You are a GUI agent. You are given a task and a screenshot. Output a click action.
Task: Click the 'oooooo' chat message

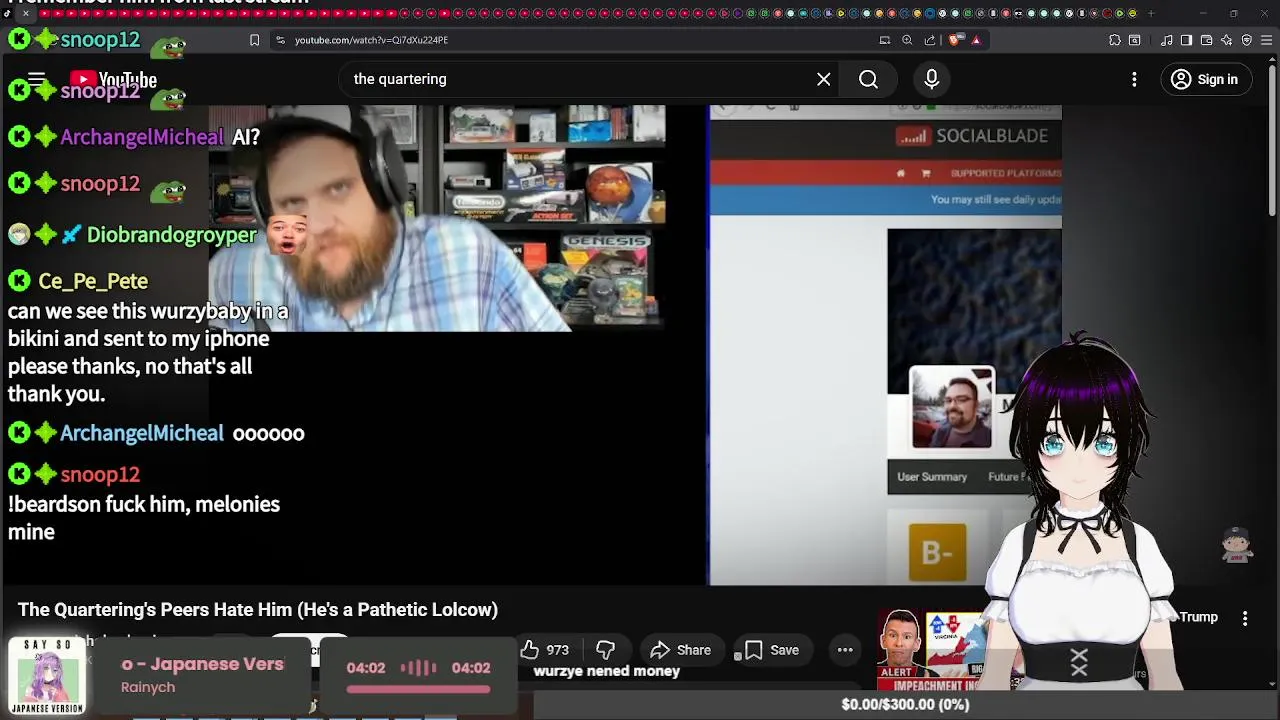click(x=268, y=433)
